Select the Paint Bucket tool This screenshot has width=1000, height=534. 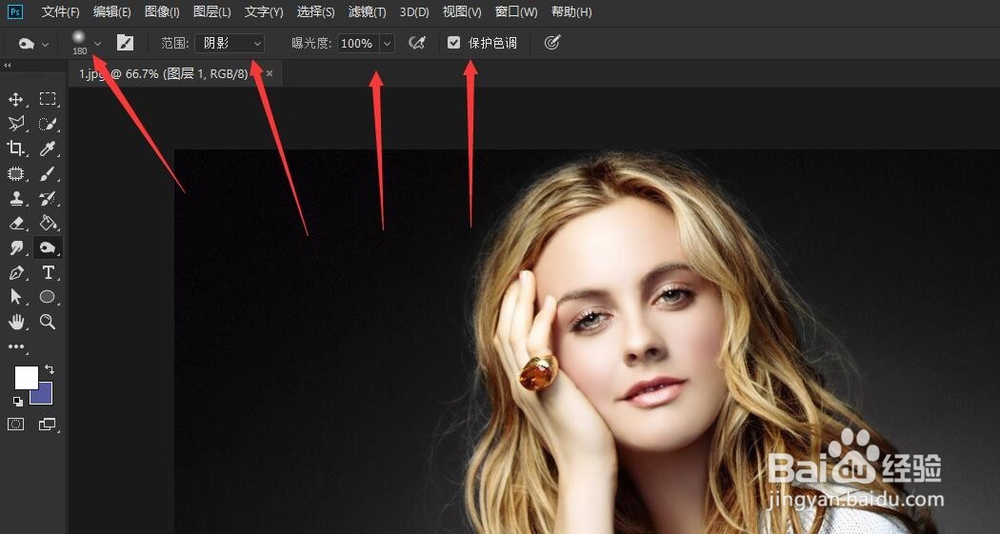coord(48,223)
